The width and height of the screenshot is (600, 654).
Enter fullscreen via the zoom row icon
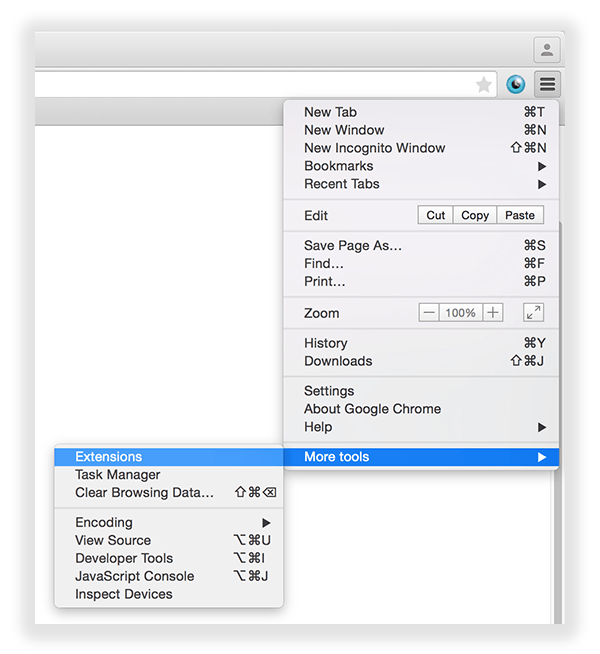click(533, 312)
